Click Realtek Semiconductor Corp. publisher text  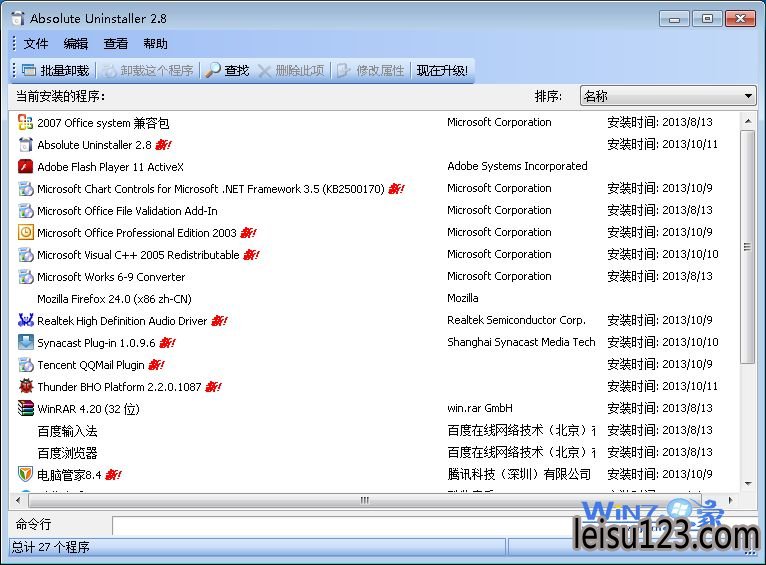[x=516, y=320]
